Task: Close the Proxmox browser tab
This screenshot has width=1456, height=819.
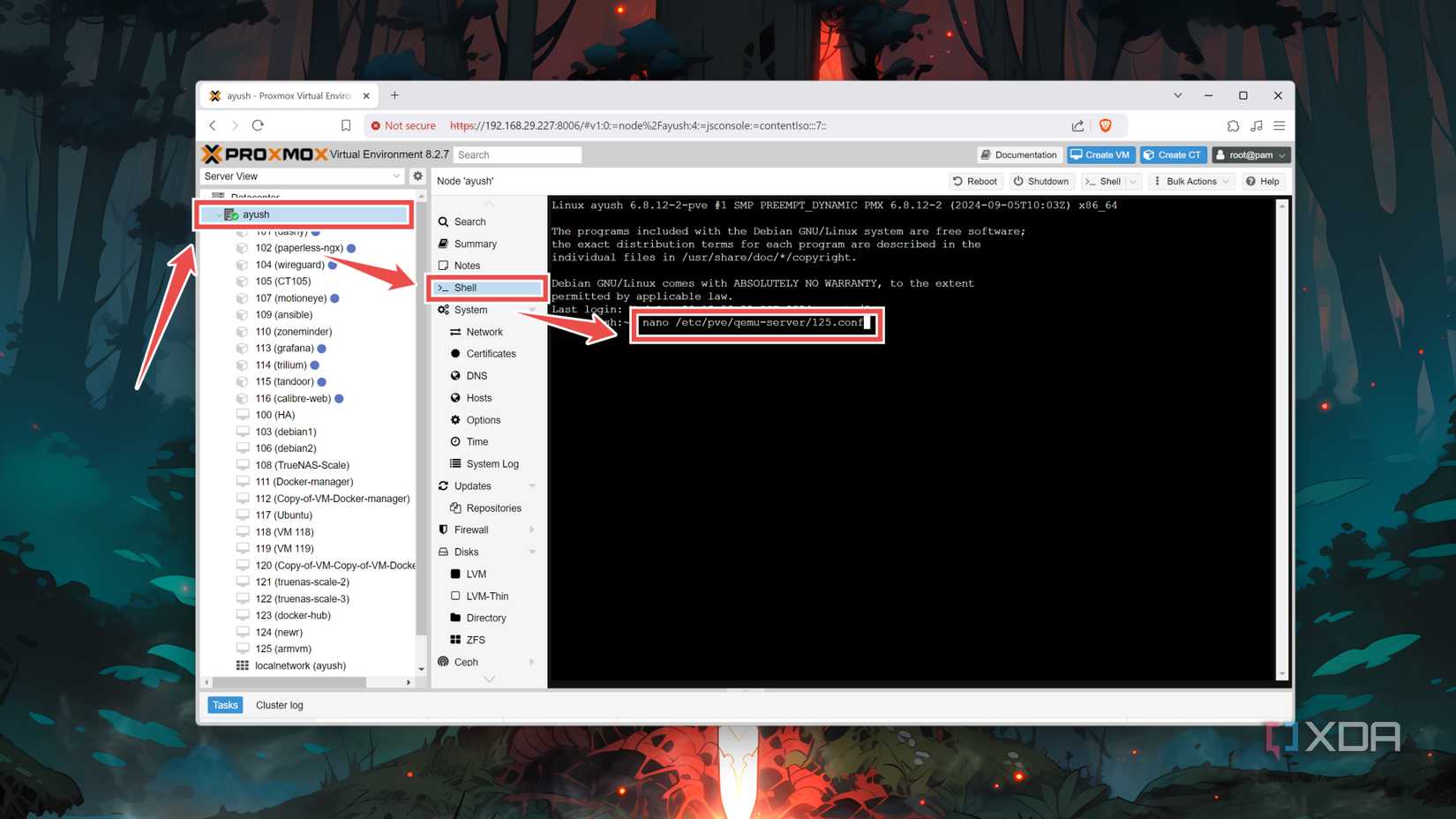Action: (x=366, y=95)
